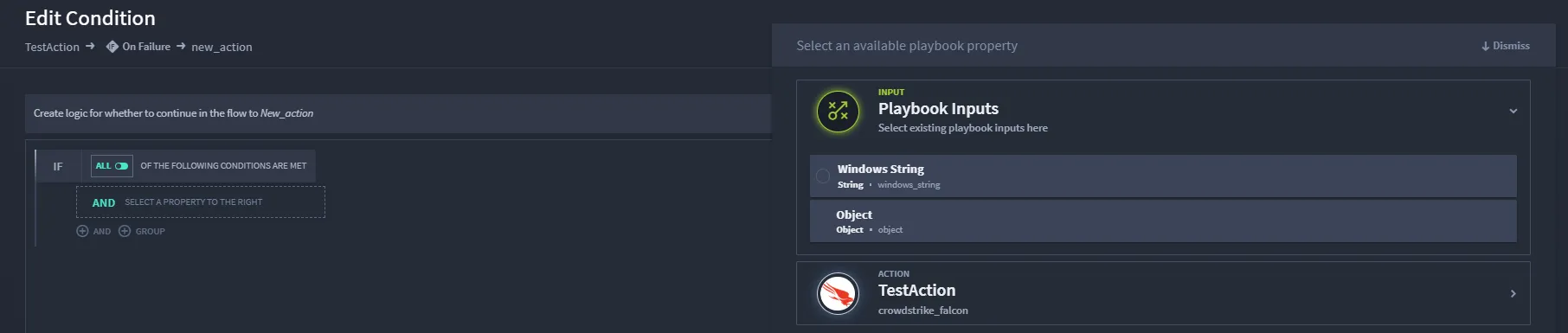The height and width of the screenshot is (333, 1568).
Task: Select the Windows String radio button
Action: pyautogui.click(x=823, y=176)
